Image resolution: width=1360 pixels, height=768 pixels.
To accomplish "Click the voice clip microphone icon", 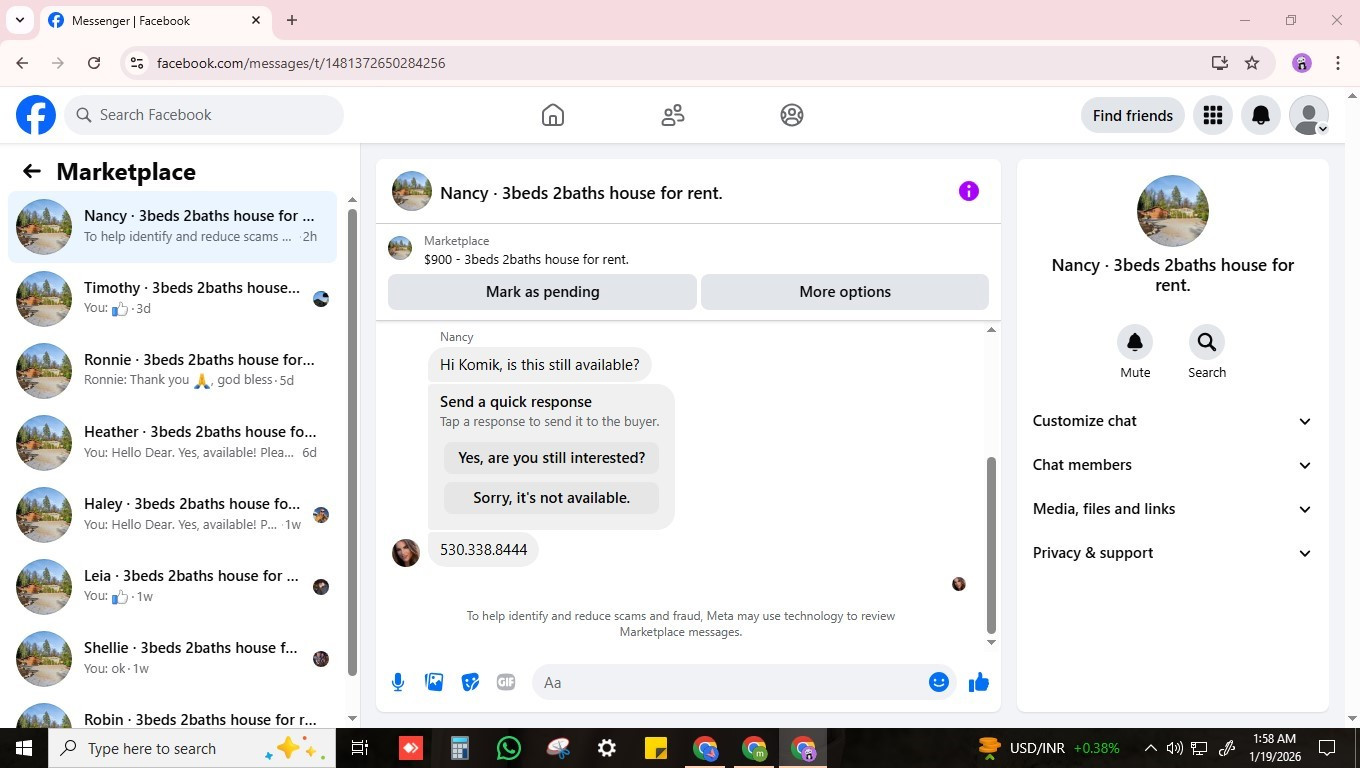I will coord(398,682).
